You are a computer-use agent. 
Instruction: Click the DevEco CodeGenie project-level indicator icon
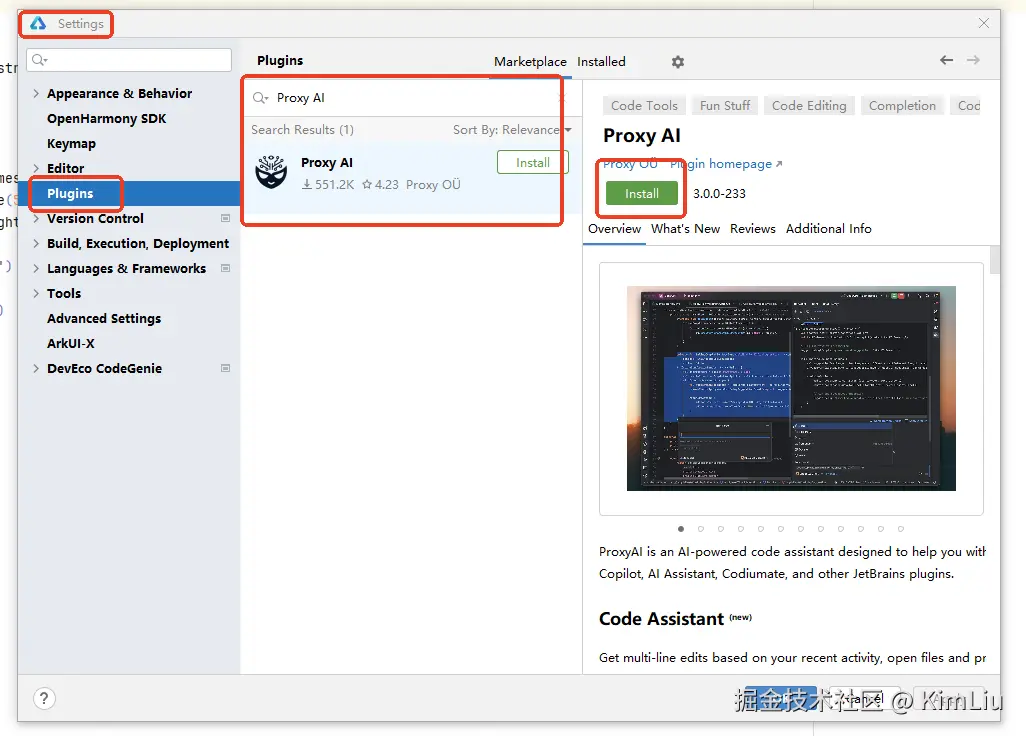coord(226,368)
